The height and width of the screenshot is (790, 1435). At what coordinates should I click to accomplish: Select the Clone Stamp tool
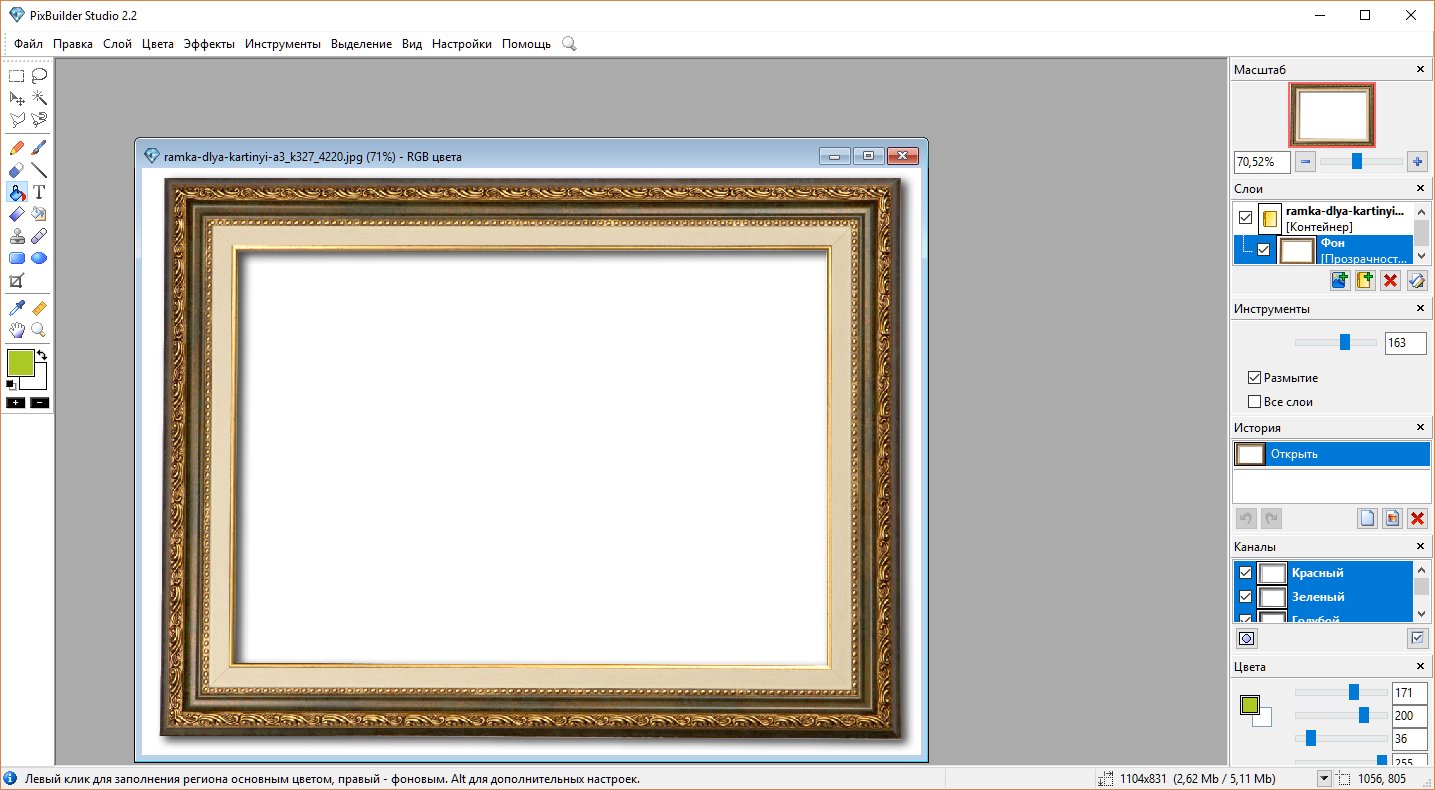click(x=17, y=236)
